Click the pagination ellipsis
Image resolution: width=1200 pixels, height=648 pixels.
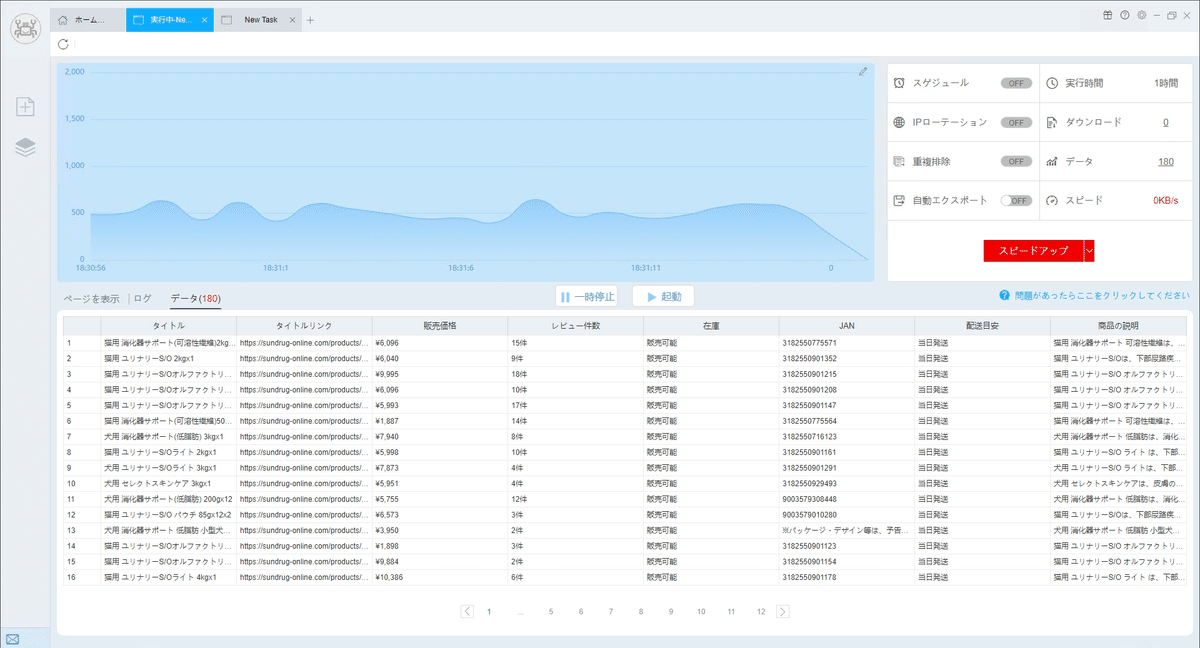click(520, 611)
